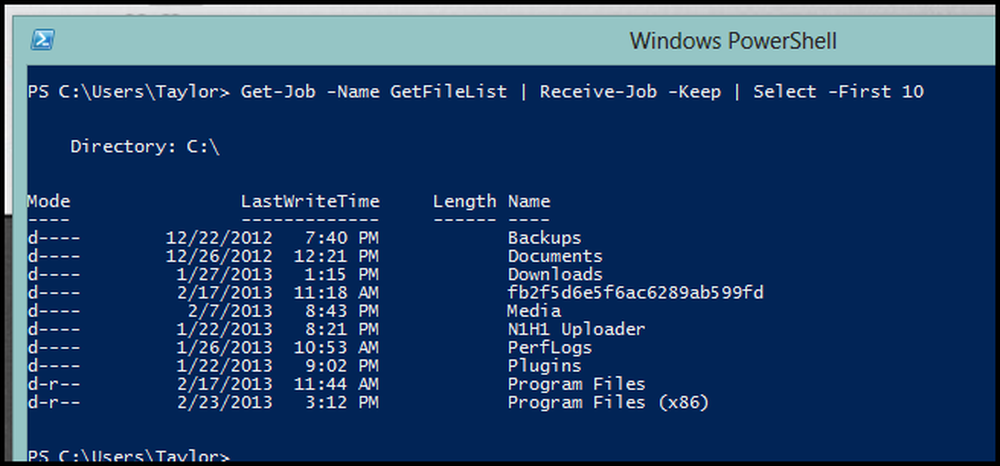Click the LastWriteTime column header

click(310, 201)
